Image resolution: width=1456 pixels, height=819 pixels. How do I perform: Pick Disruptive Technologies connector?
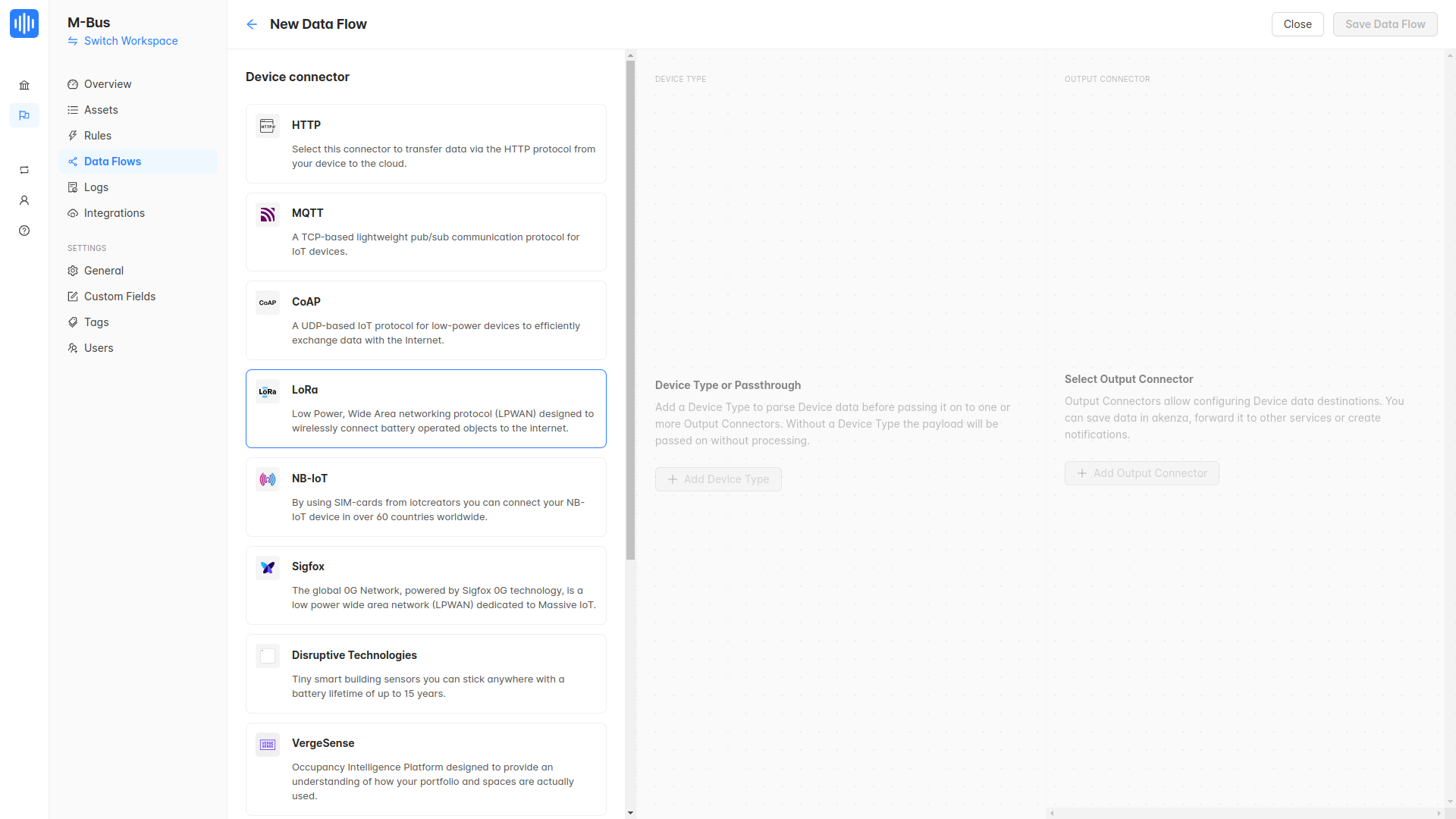click(425, 673)
